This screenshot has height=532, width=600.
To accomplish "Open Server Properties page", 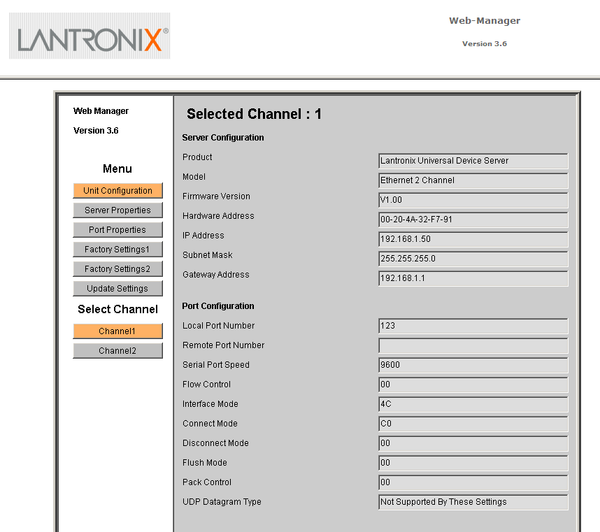I will [x=118, y=210].
